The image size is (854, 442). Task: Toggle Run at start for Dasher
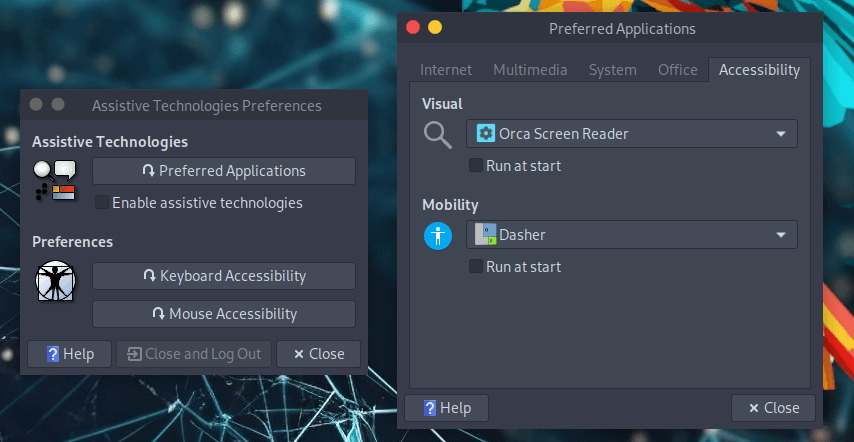pos(476,267)
